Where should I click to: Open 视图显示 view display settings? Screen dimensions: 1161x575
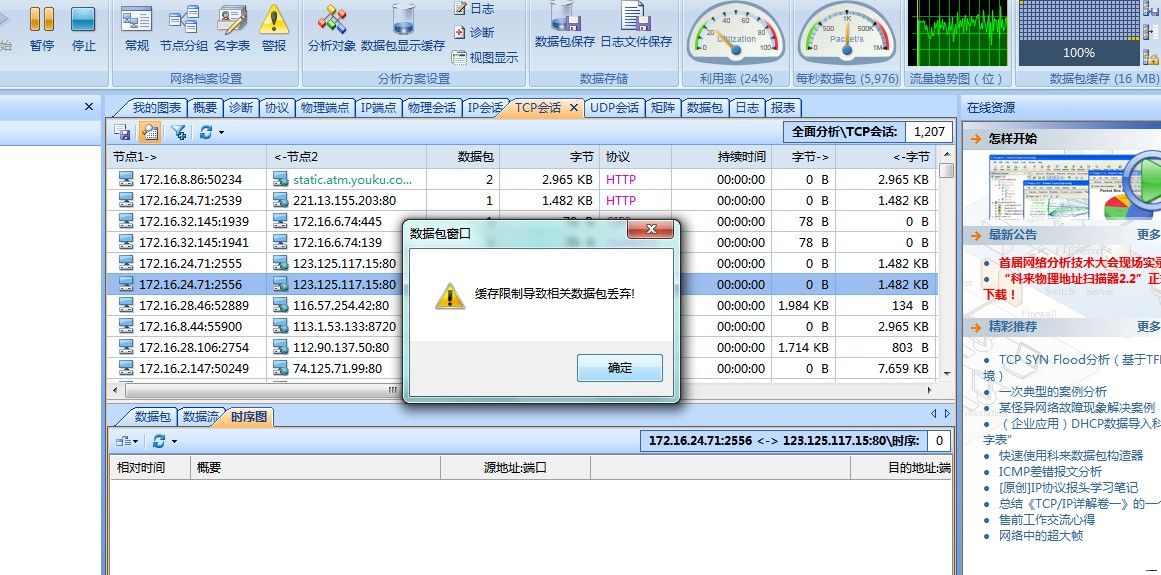pyautogui.click(x=485, y=57)
